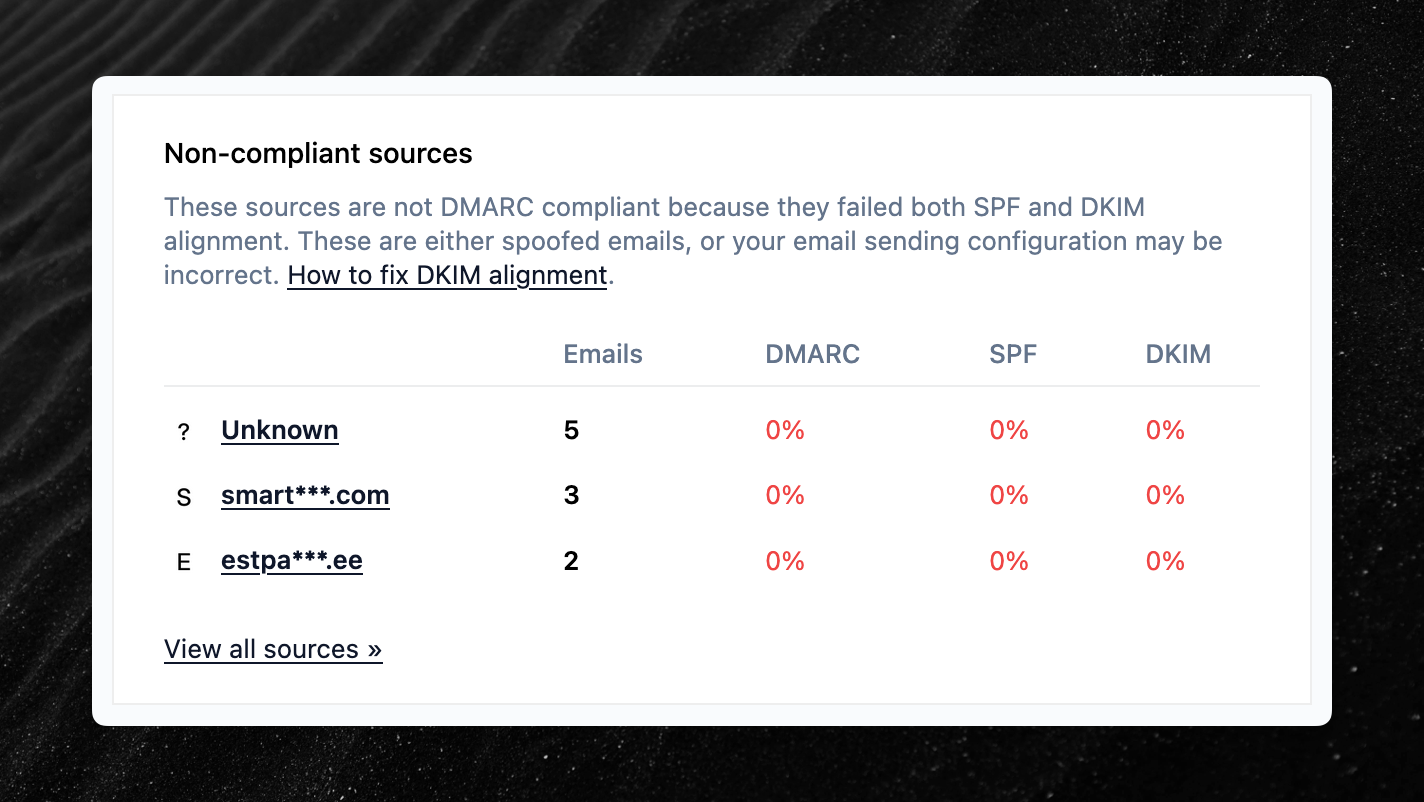Click the E icon next to estpa***.ee

[183, 562]
